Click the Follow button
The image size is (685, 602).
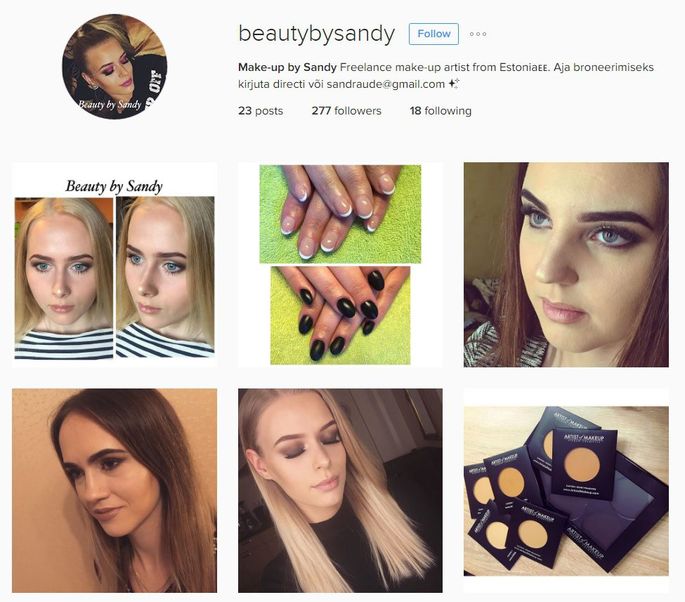433,34
